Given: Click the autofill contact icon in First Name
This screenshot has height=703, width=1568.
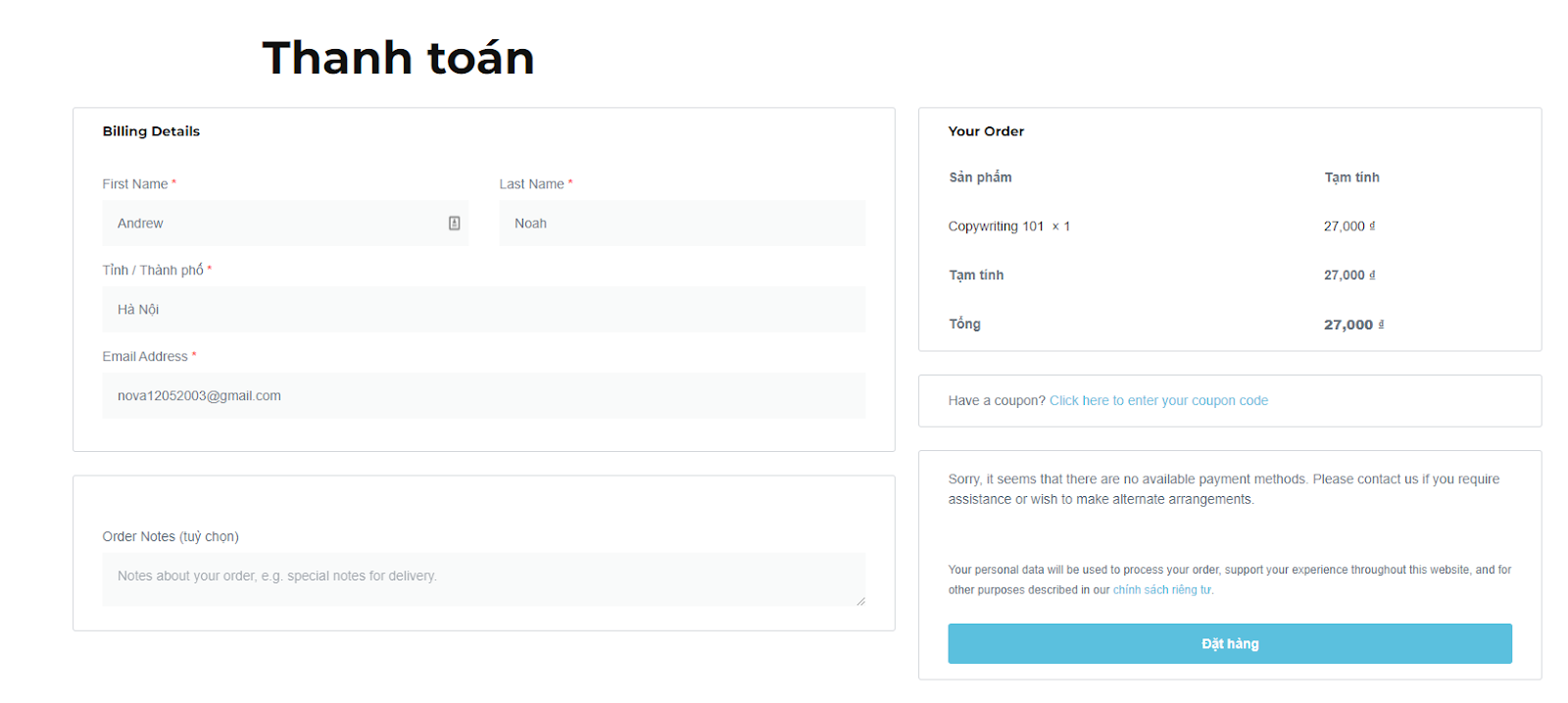Looking at the screenshot, I should (x=454, y=224).
